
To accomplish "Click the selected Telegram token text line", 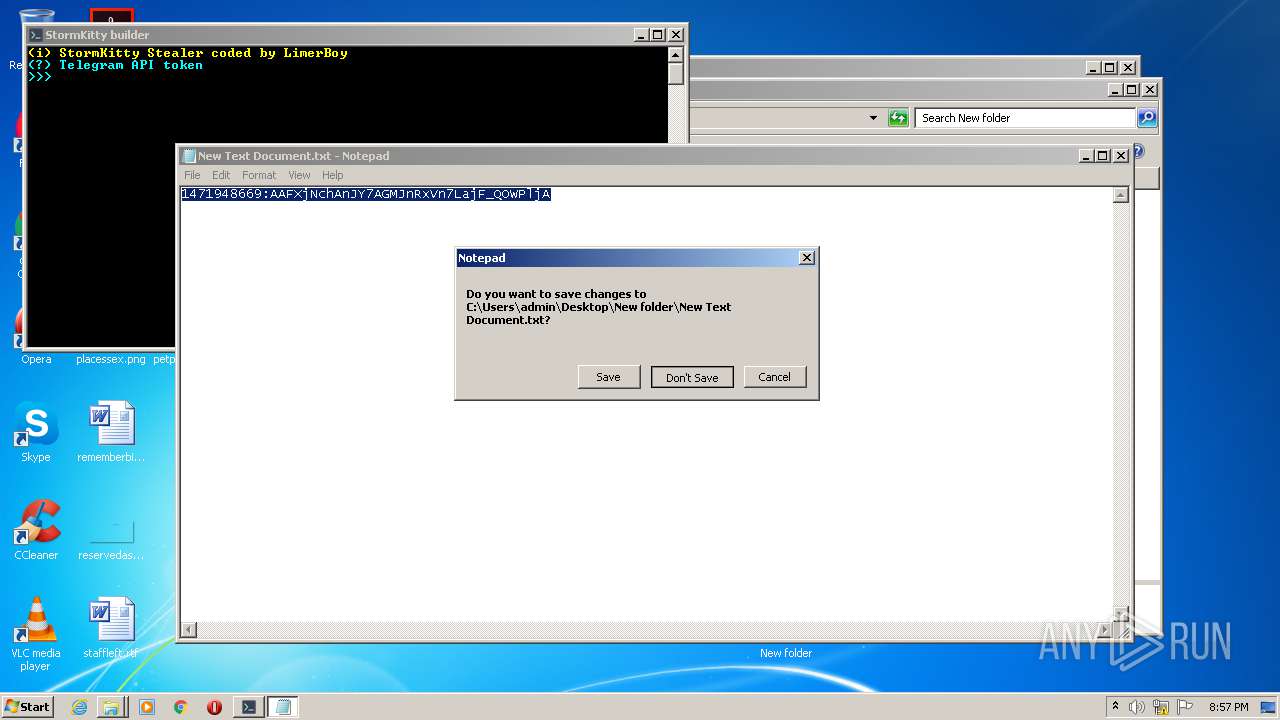I will tap(366, 194).
